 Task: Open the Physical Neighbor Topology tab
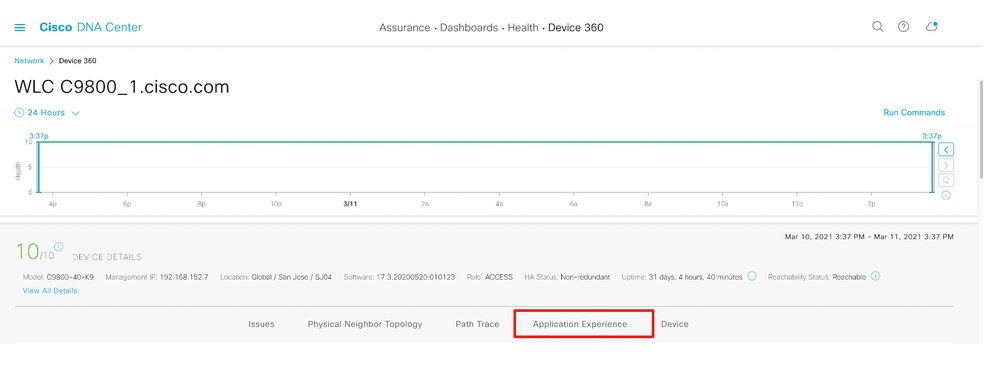pos(365,324)
